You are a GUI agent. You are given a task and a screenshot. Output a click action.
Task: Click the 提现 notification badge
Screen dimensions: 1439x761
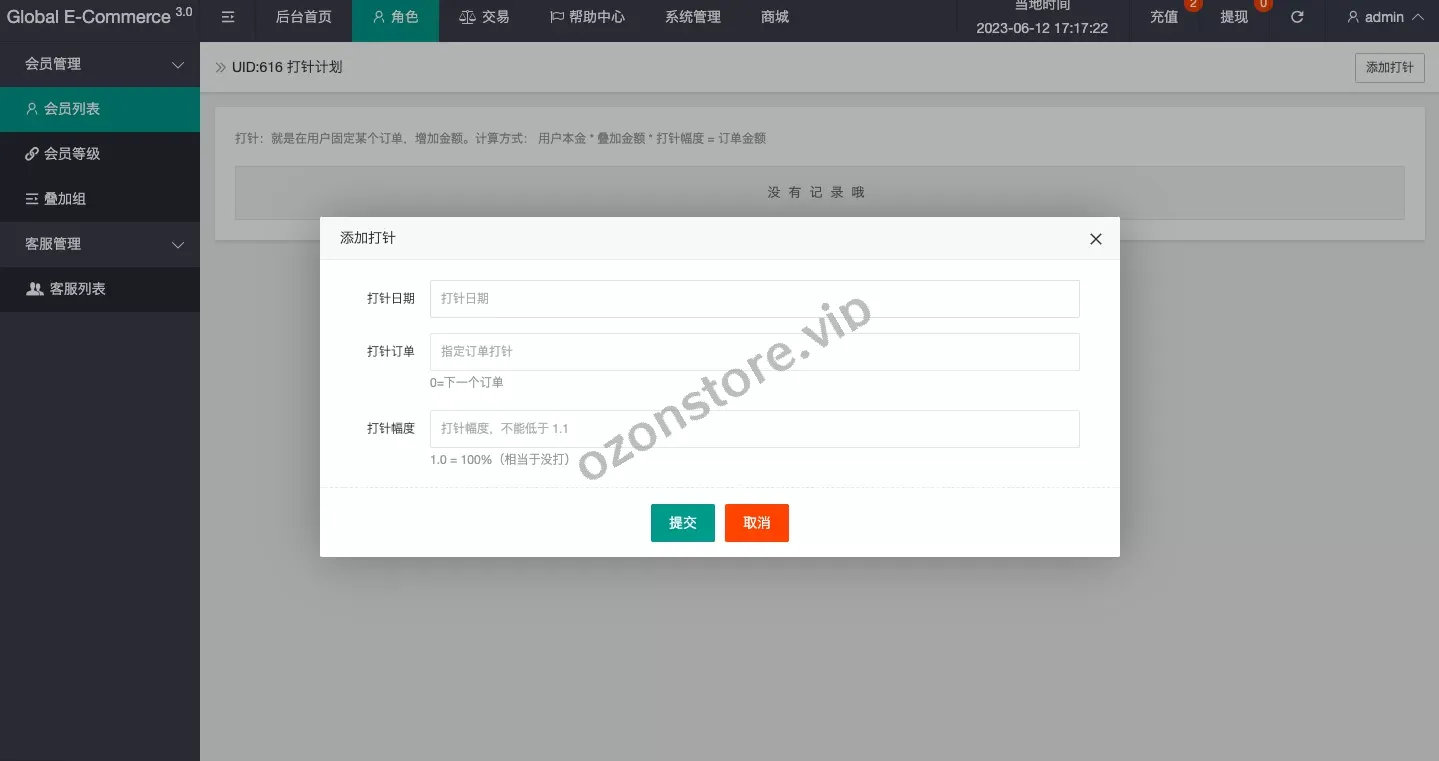[1262, 5]
